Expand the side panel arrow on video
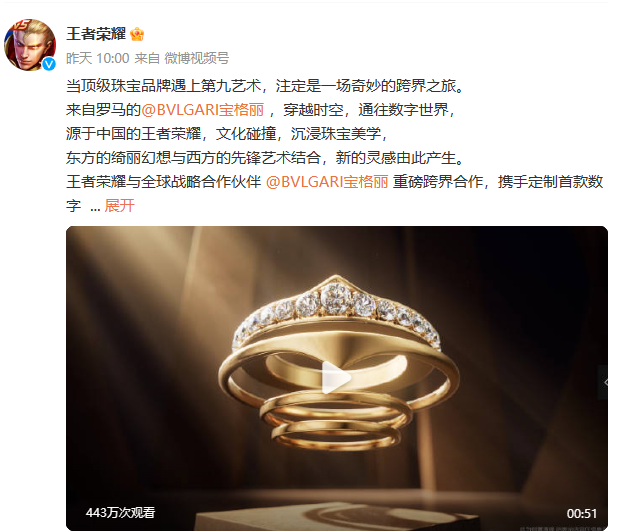 click(605, 382)
